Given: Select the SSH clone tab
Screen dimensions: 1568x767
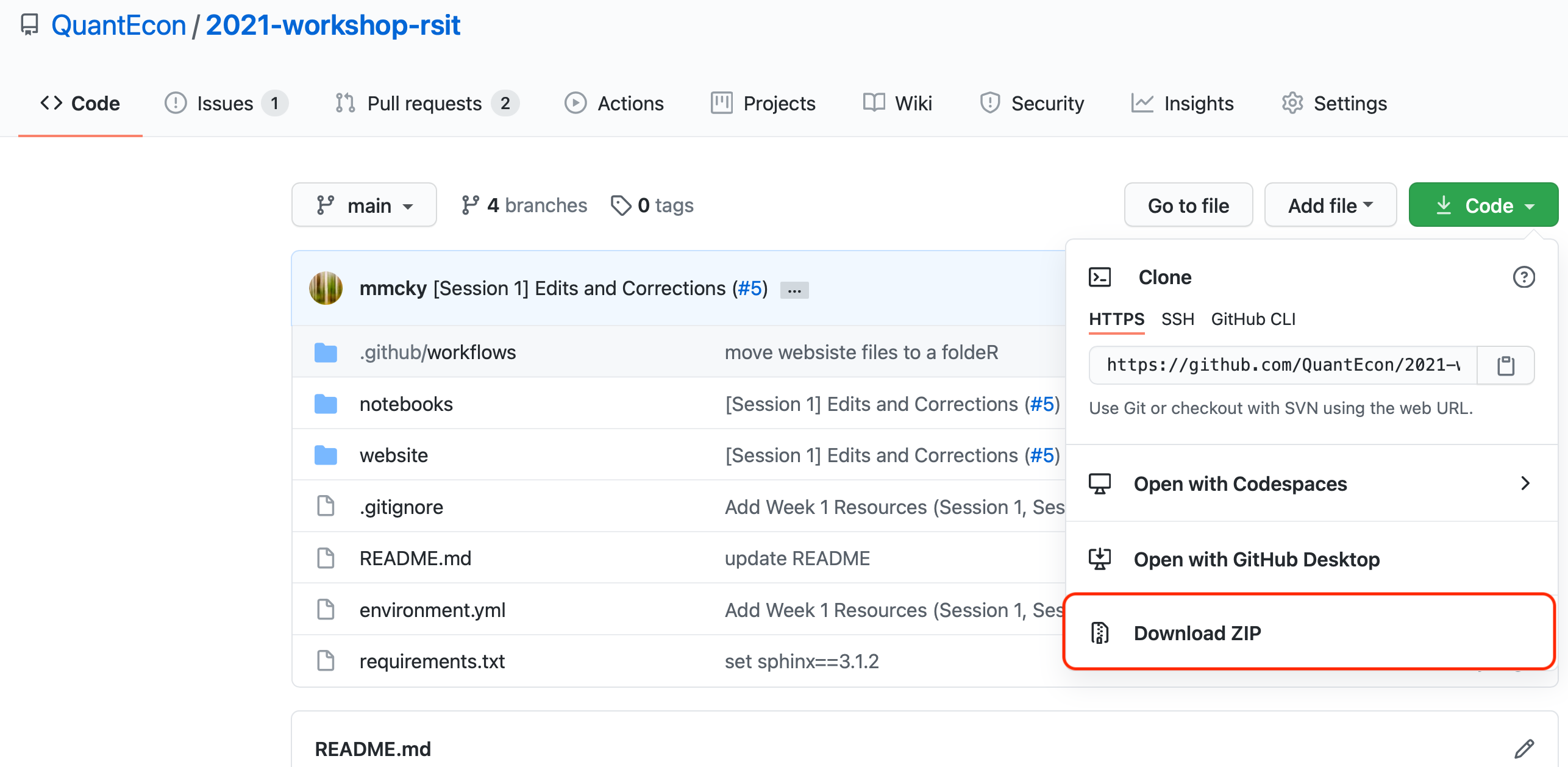Looking at the screenshot, I should [1178, 319].
